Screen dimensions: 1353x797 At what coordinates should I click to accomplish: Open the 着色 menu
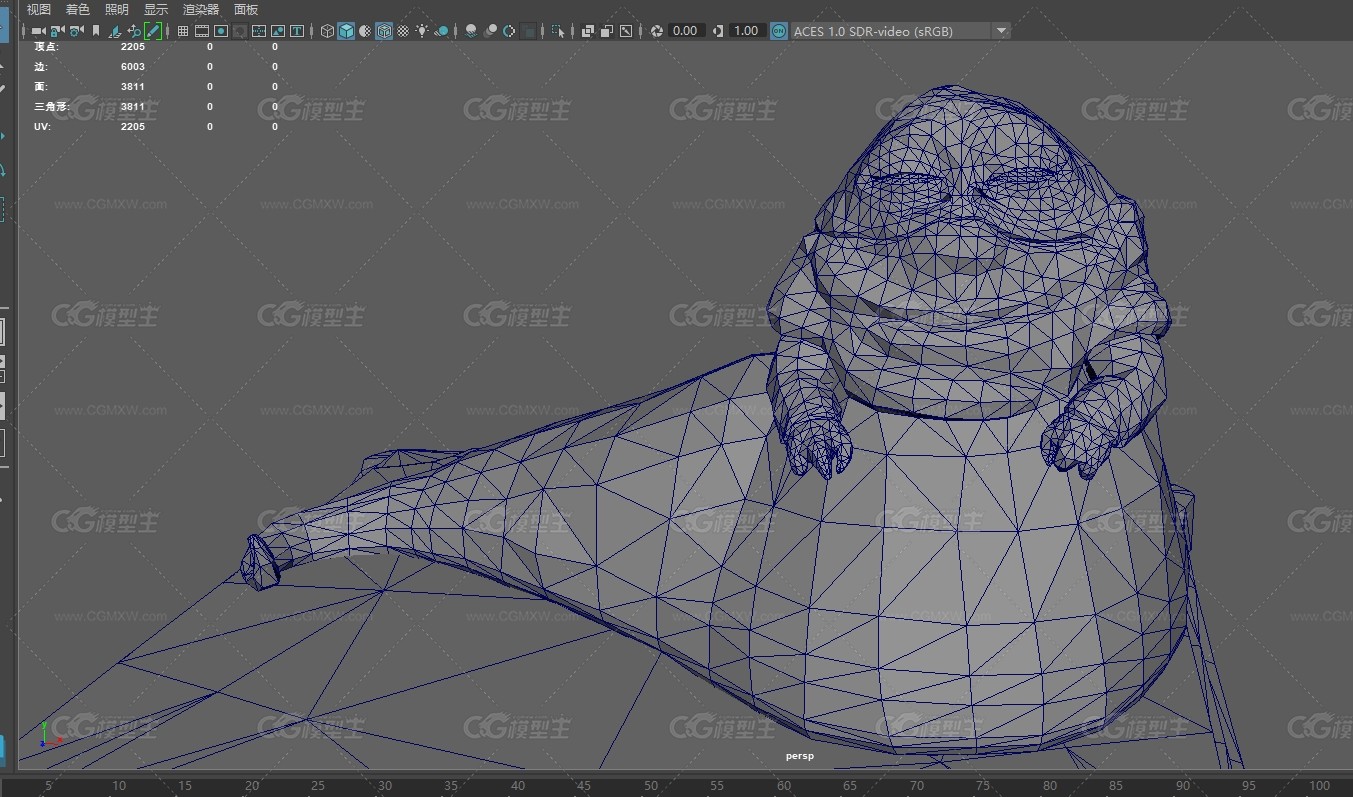(78, 9)
